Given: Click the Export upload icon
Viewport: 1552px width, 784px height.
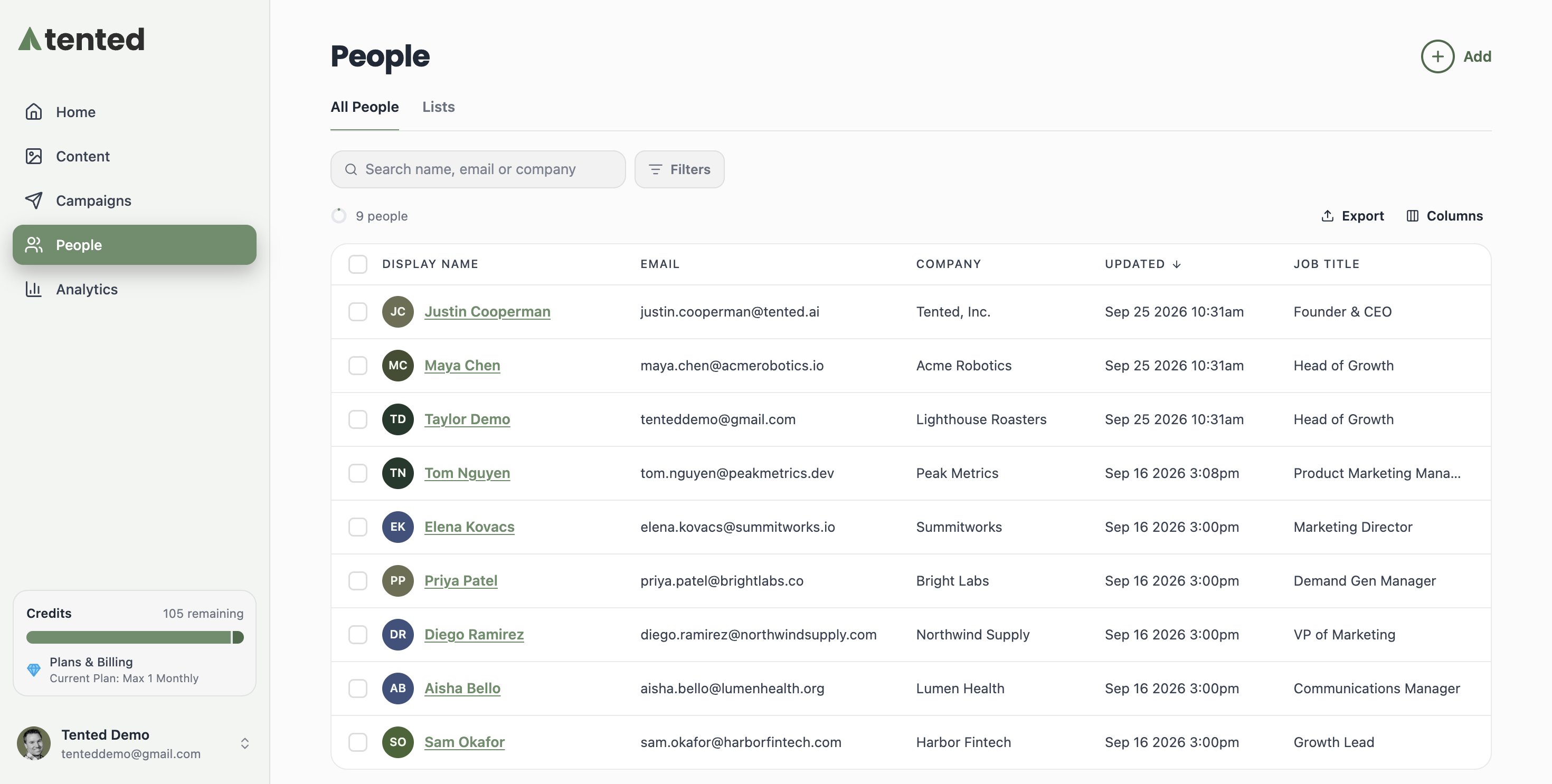Looking at the screenshot, I should [1327, 216].
